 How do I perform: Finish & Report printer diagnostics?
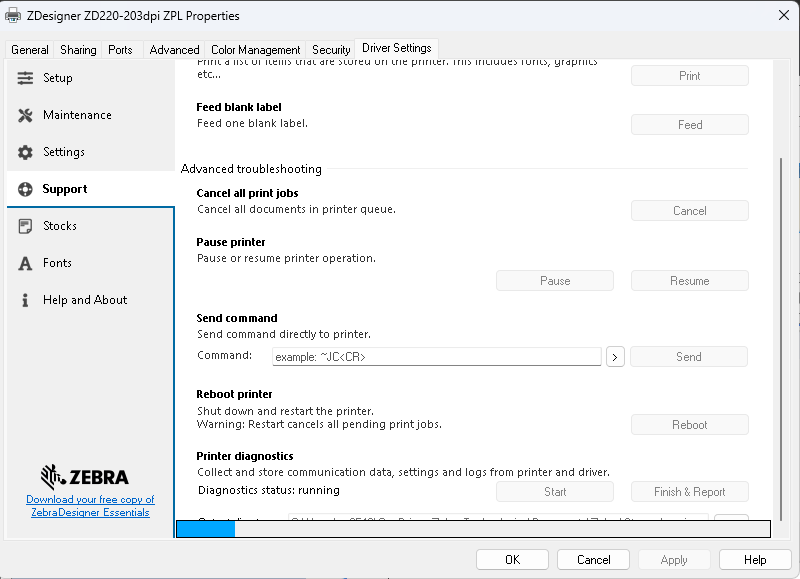click(x=689, y=491)
